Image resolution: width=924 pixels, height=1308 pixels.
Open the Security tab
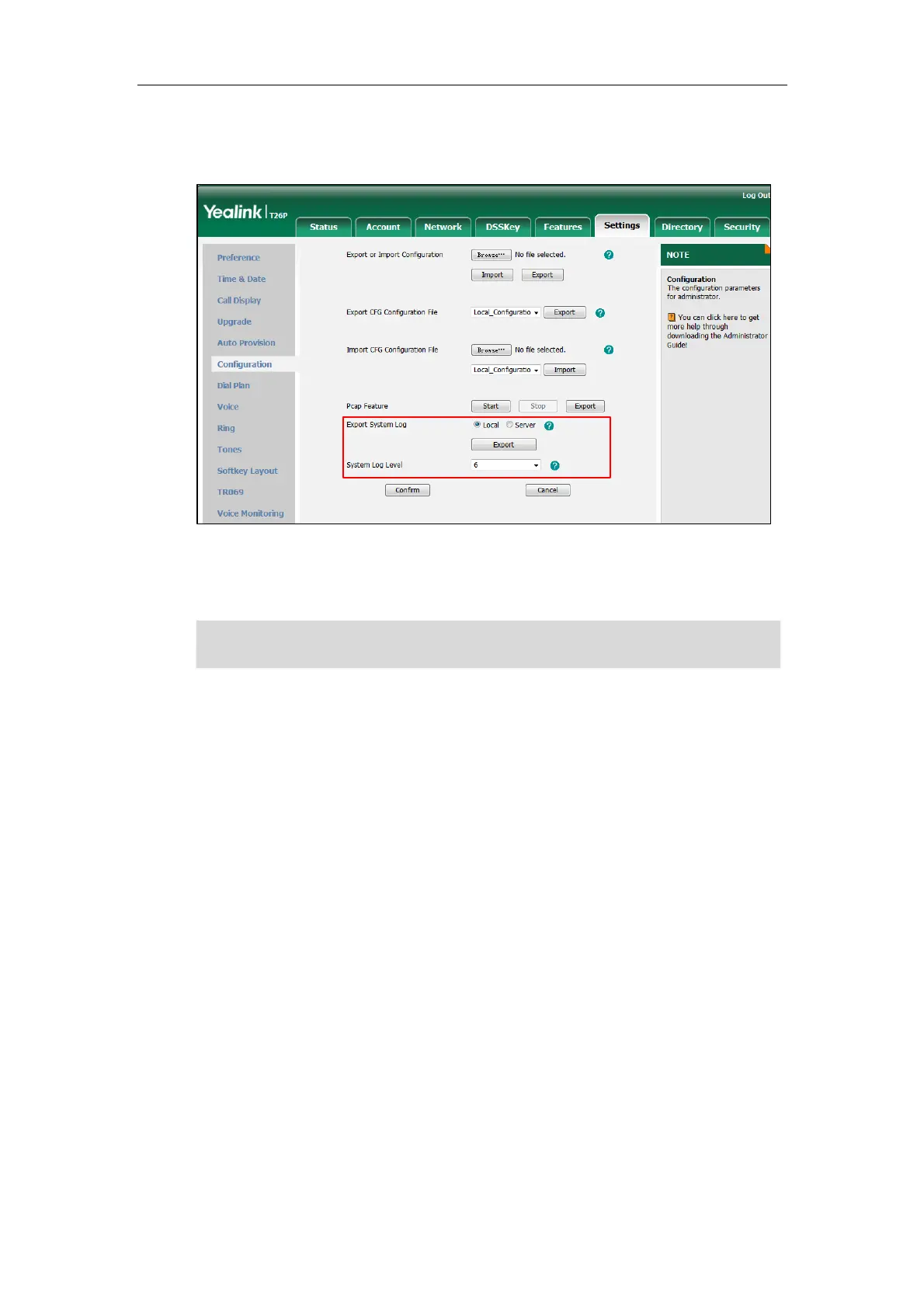(742, 227)
